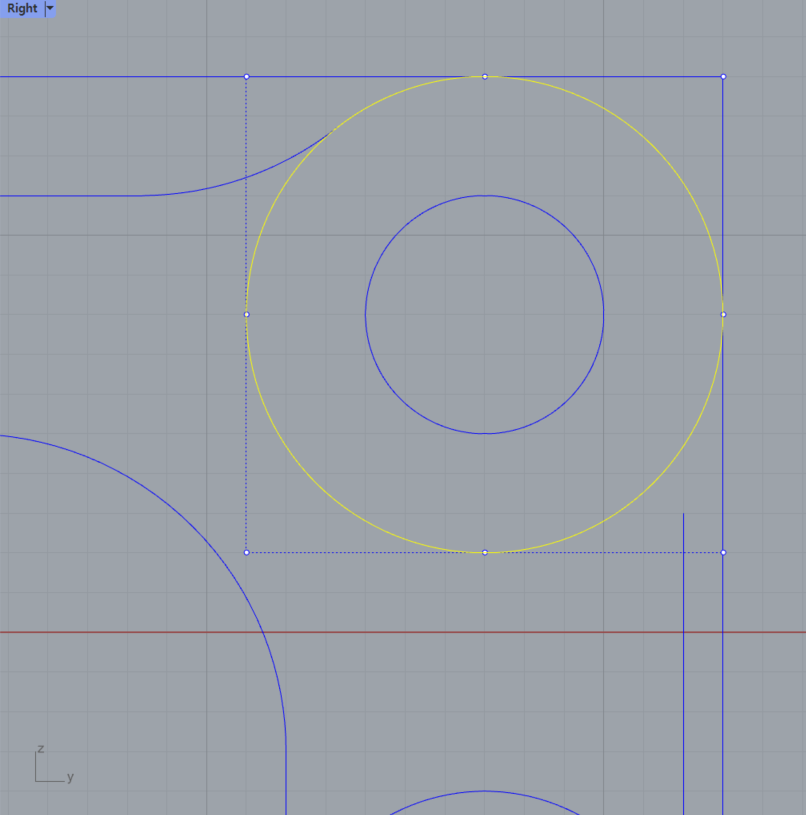Pick the top-right corner control point

(x=723, y=76)
